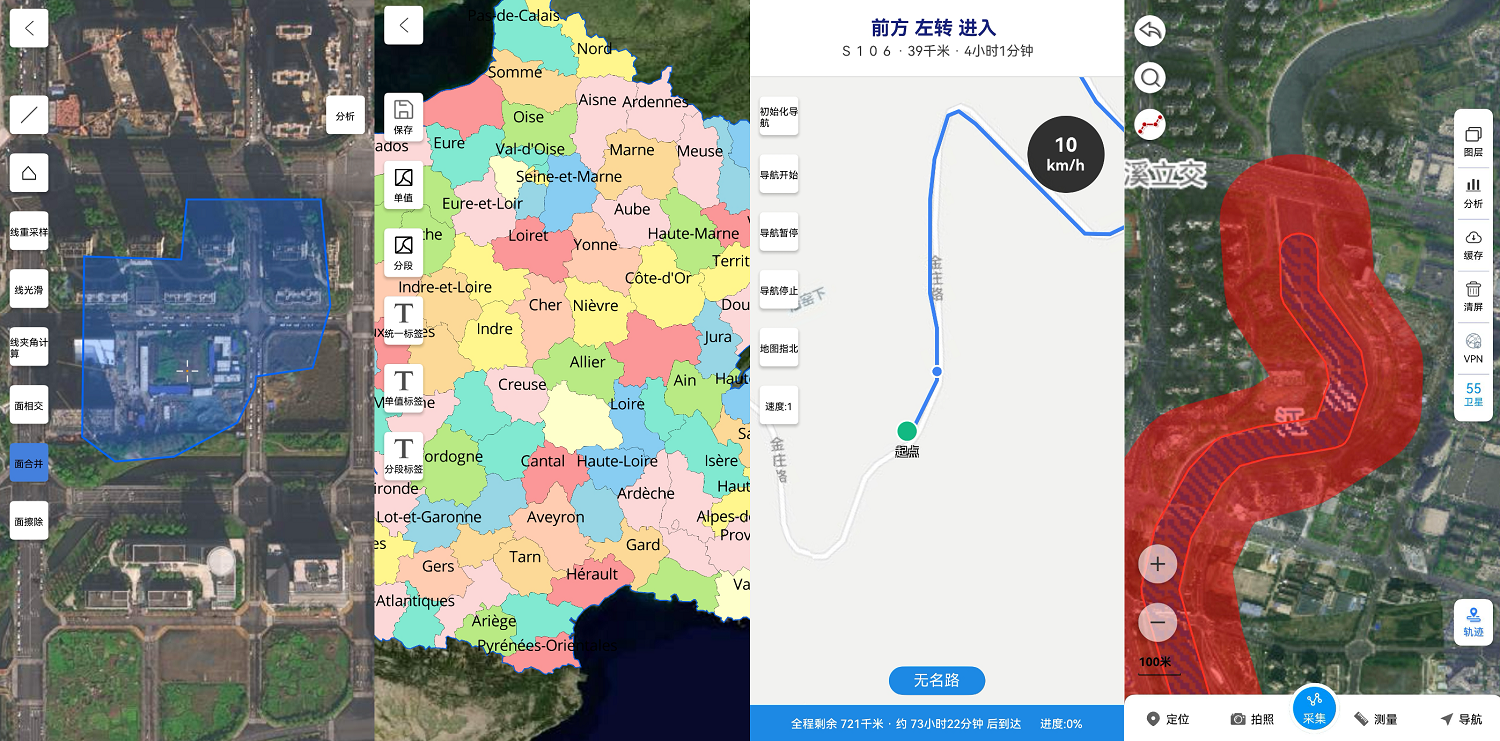Add 分段标签 range labels
Screen dimensions: 1500x741
pyautogui.click(x=404, y=456)
